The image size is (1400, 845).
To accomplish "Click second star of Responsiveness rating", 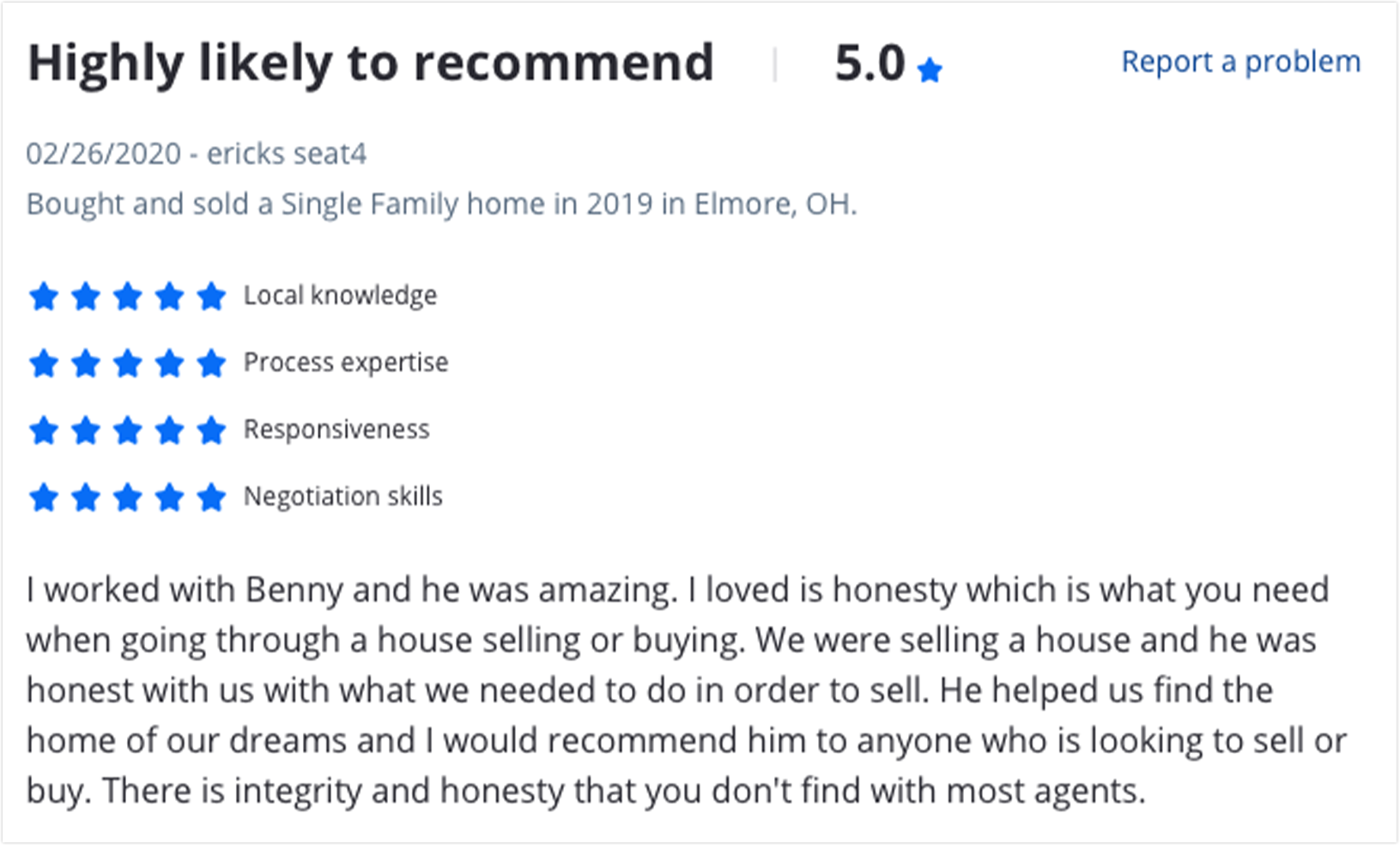I will [x=86, y=430].
